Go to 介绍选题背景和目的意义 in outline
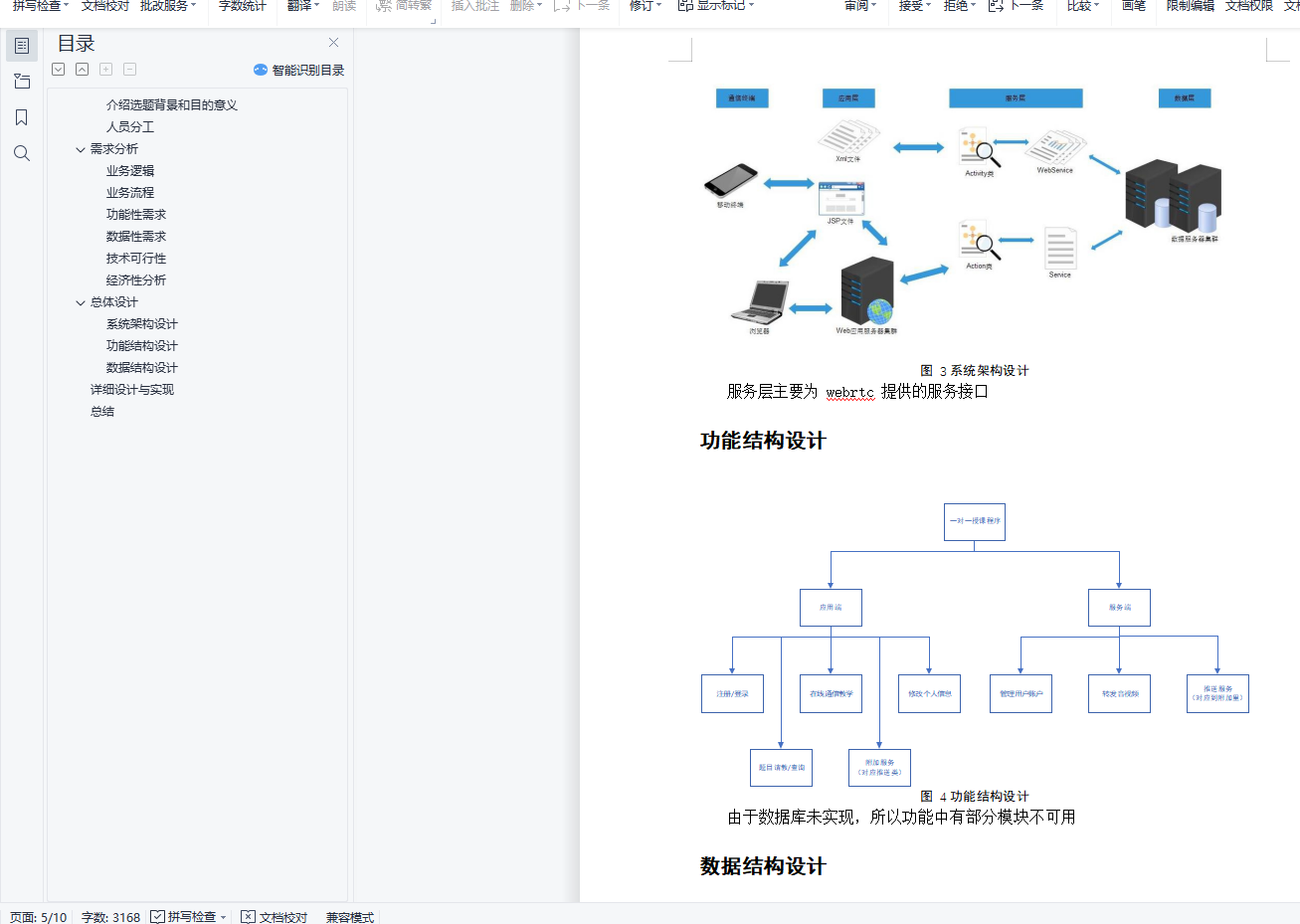This screenshot has width=1300, height=924. coord(172,104)
